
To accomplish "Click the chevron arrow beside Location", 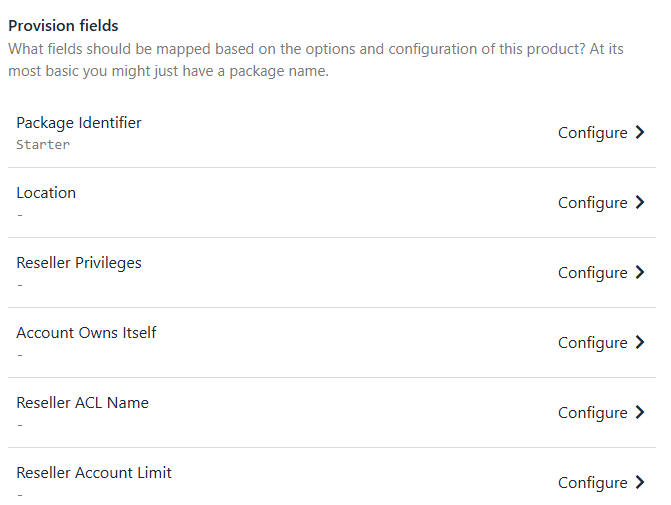I will [x=640, y=203].
